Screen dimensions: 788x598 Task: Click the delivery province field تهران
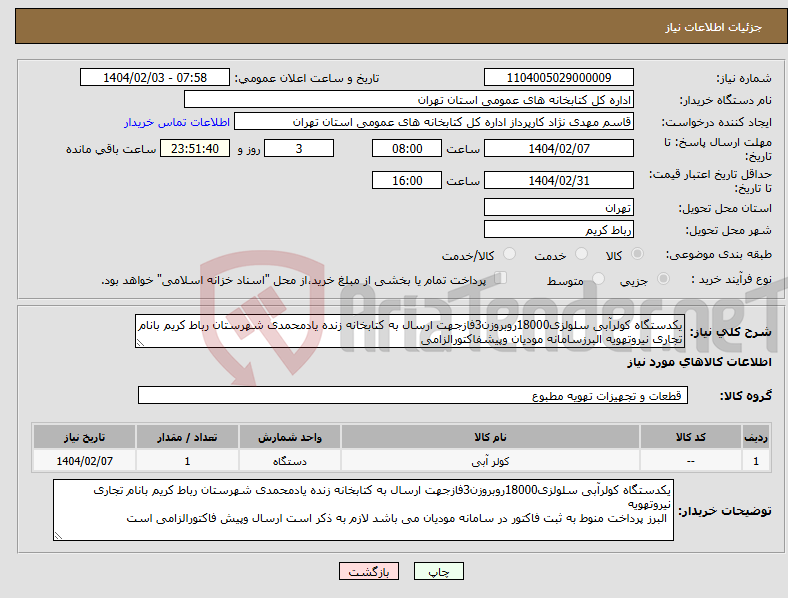pyautogui.click(x=558, y=207)
